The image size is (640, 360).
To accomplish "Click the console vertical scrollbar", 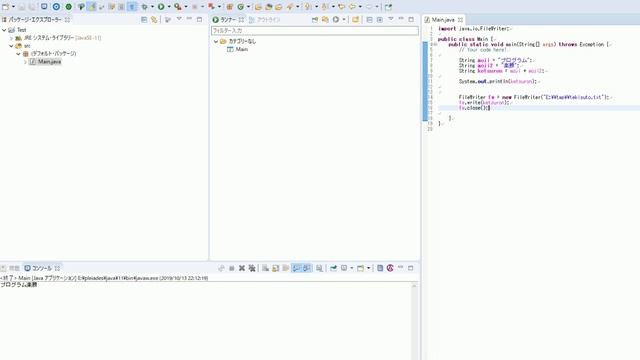I will (414, 322).
